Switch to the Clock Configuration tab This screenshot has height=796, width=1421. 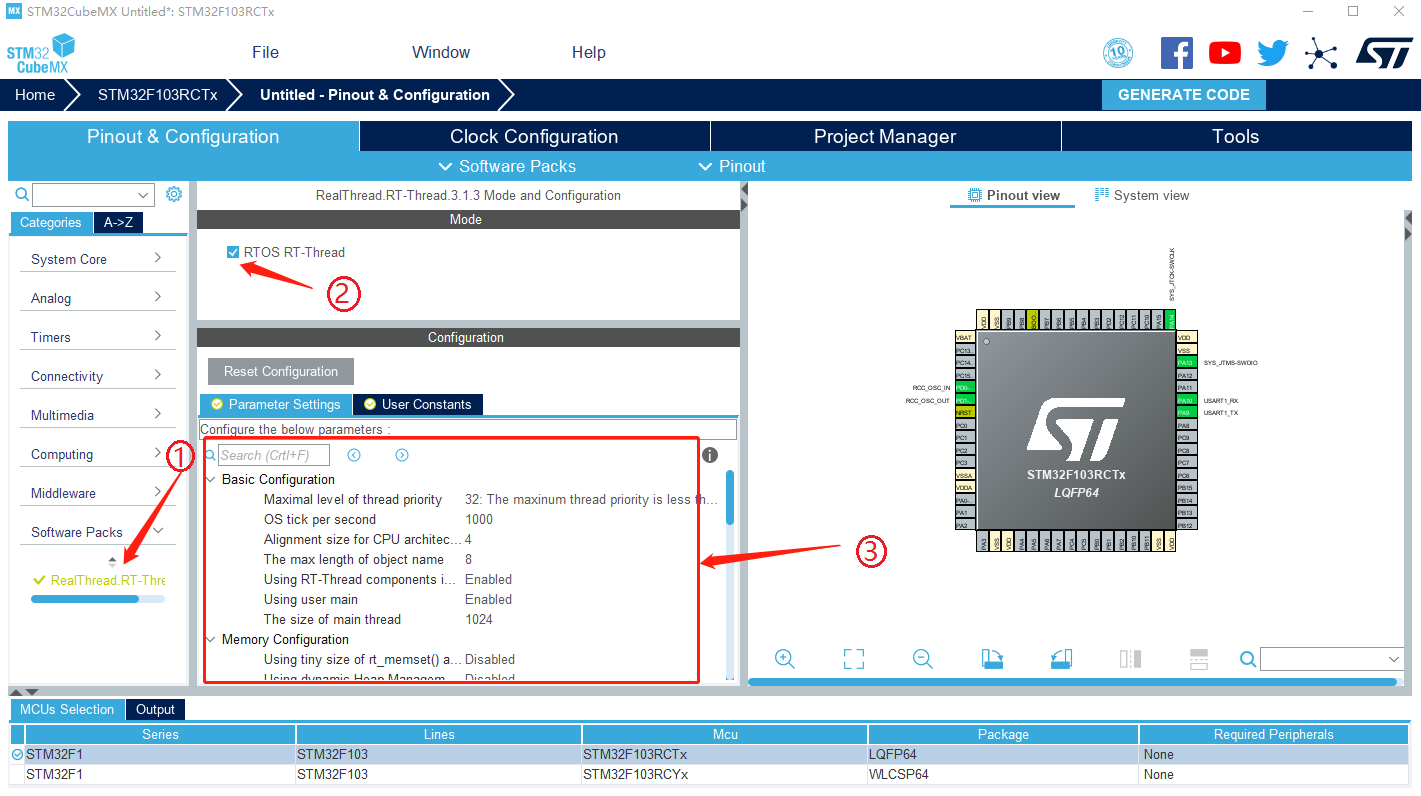coord(534,137)
